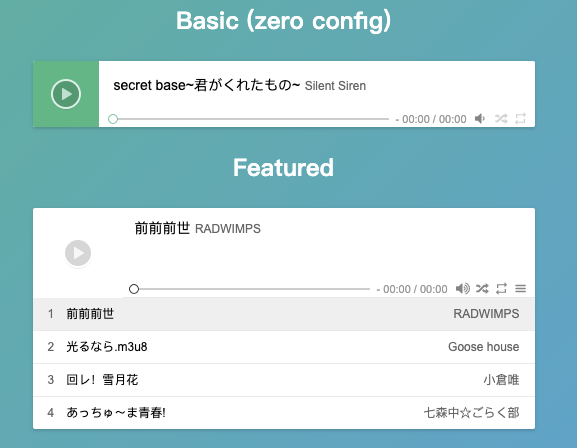Select track 4 あっちゅ～ま青春!
577x448 pixels.
coord(284,413)
